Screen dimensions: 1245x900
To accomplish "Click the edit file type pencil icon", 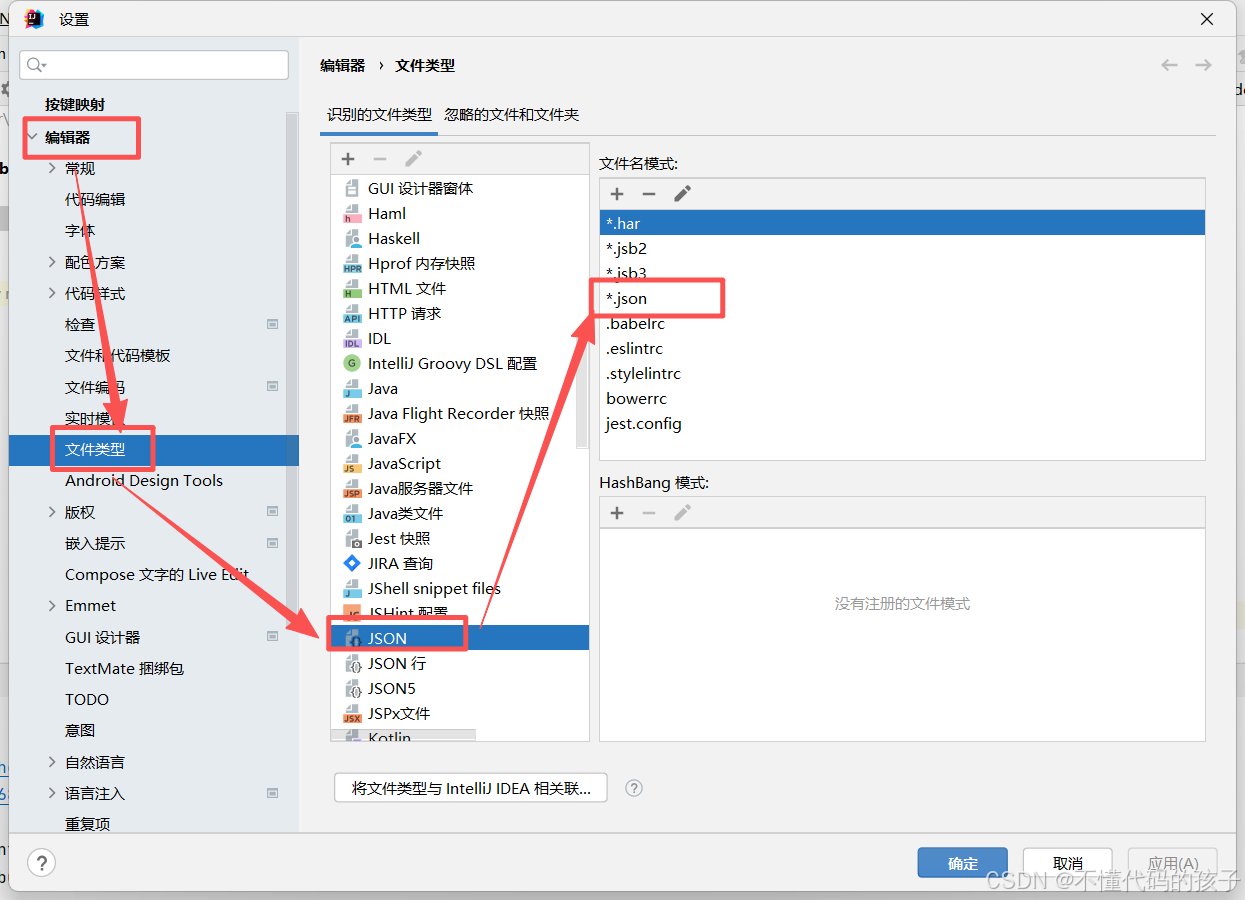I will point(413,159).
